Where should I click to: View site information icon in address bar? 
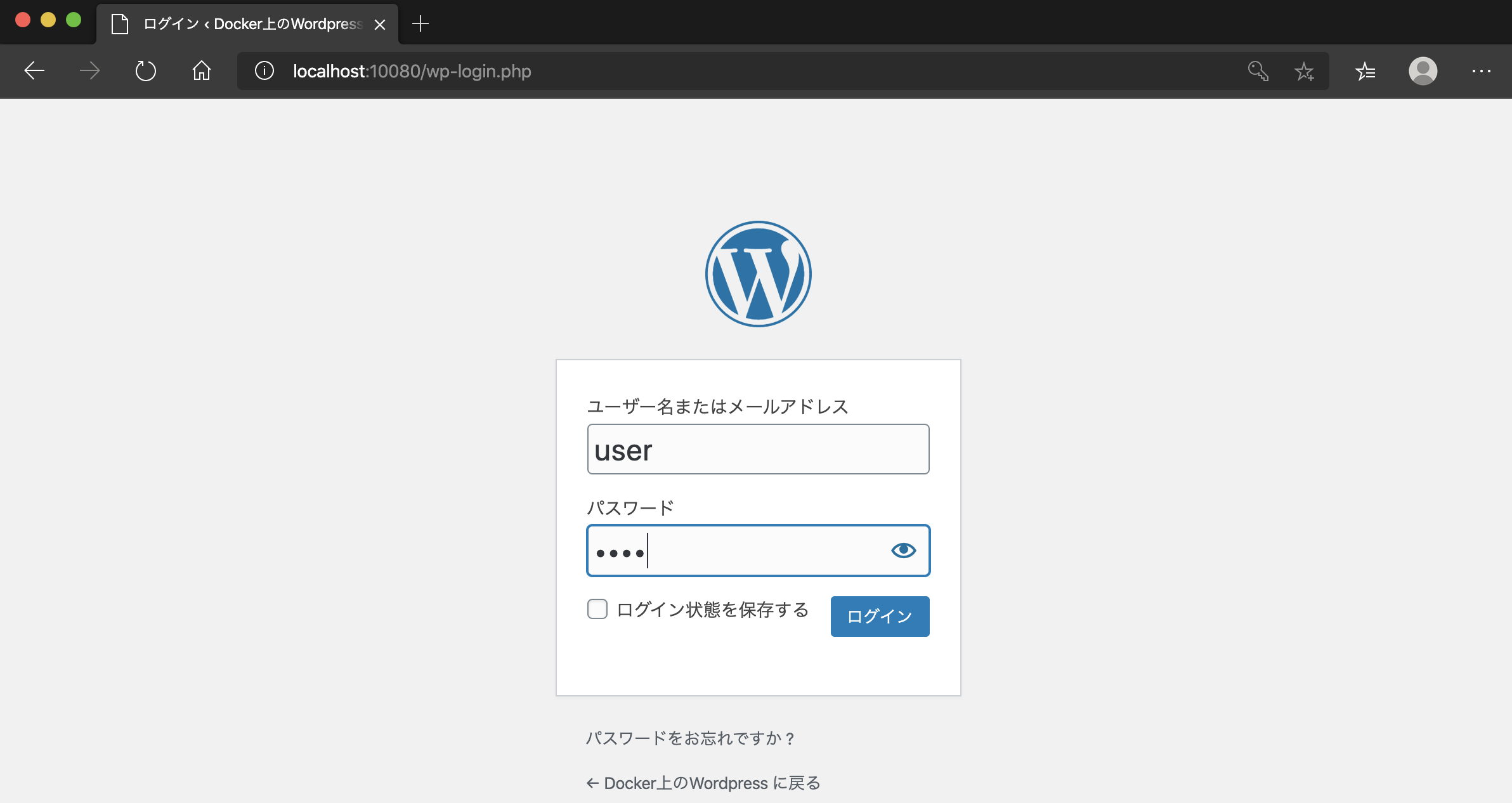264,70
